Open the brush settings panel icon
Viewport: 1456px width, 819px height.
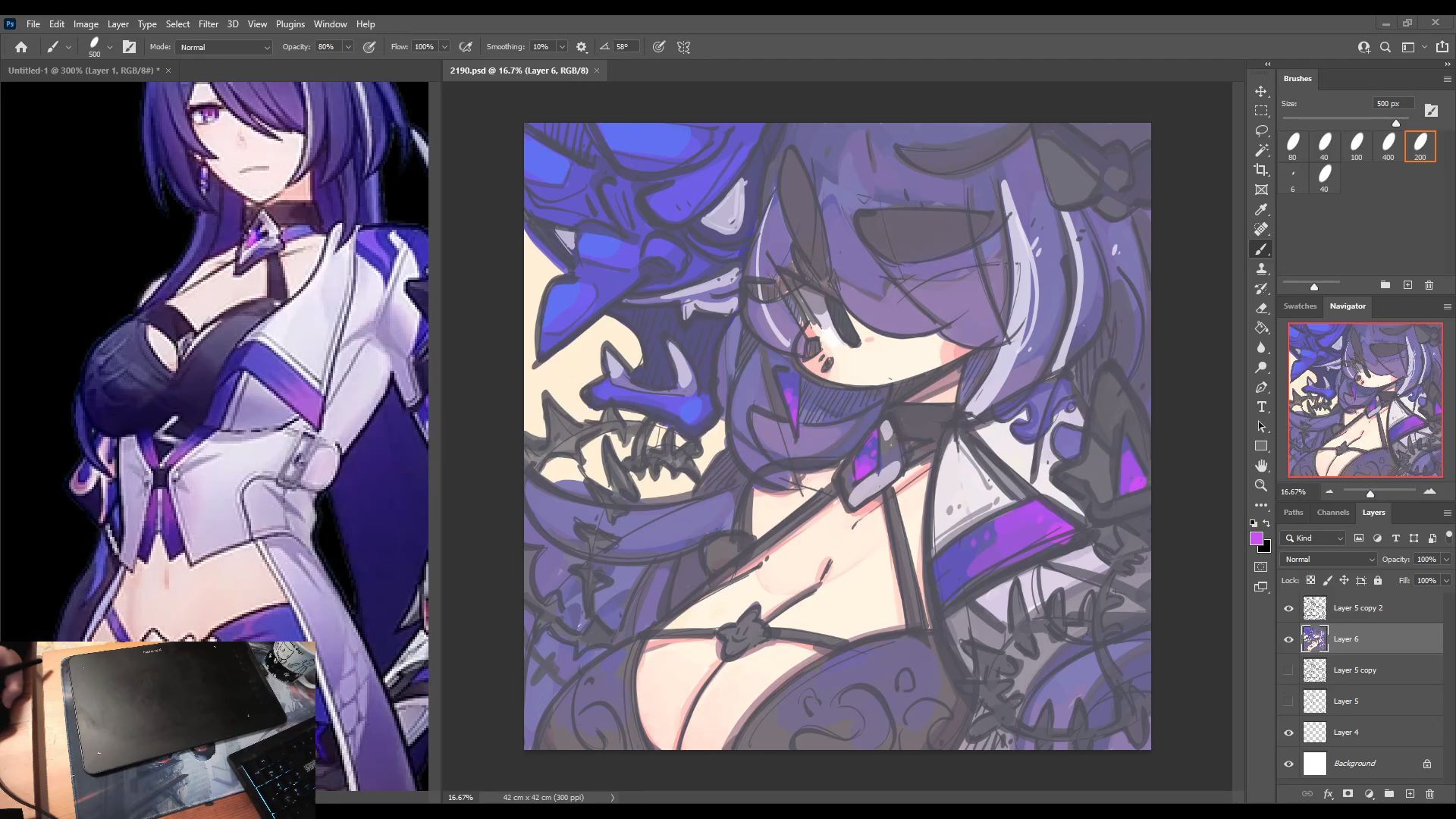point(129,47)
